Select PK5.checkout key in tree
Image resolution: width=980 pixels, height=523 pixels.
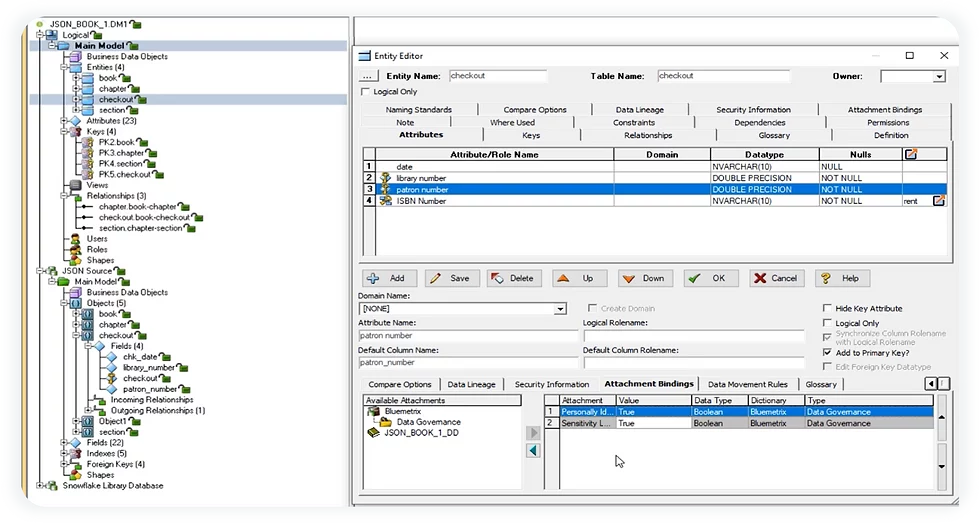point(124,174)
